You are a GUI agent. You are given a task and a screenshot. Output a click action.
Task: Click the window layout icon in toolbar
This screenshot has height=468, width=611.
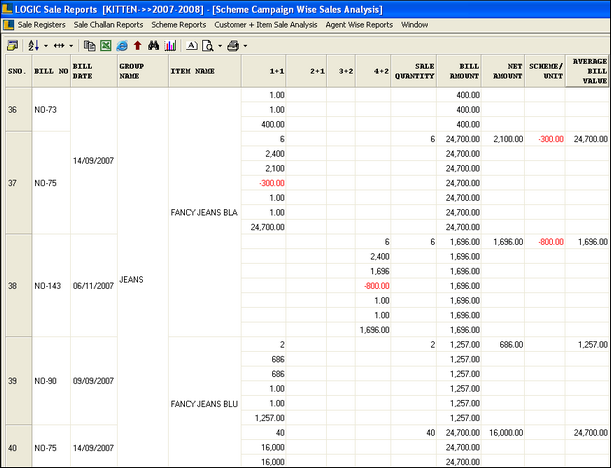12,46
